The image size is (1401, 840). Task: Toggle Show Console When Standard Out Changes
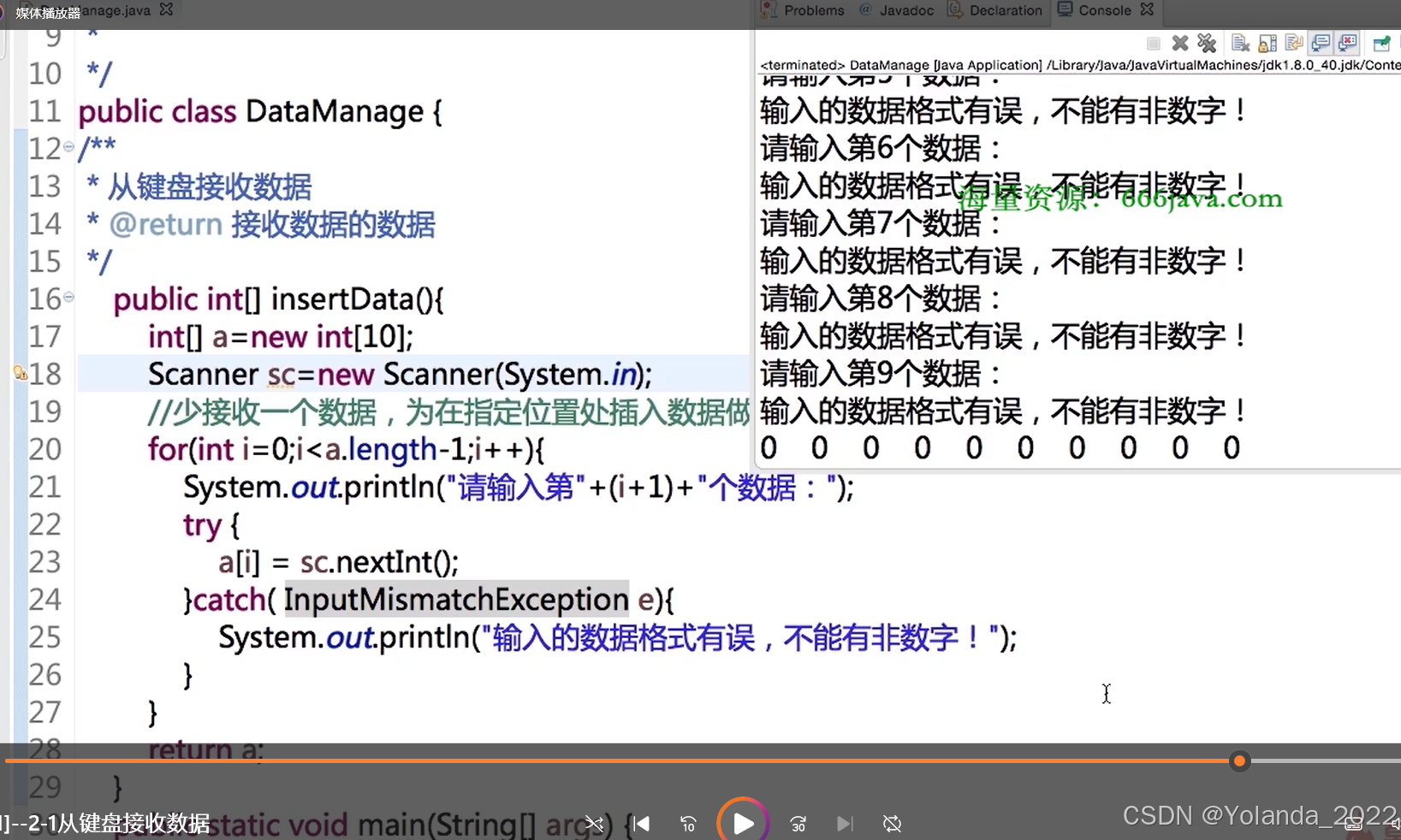tap(1321, 43)
